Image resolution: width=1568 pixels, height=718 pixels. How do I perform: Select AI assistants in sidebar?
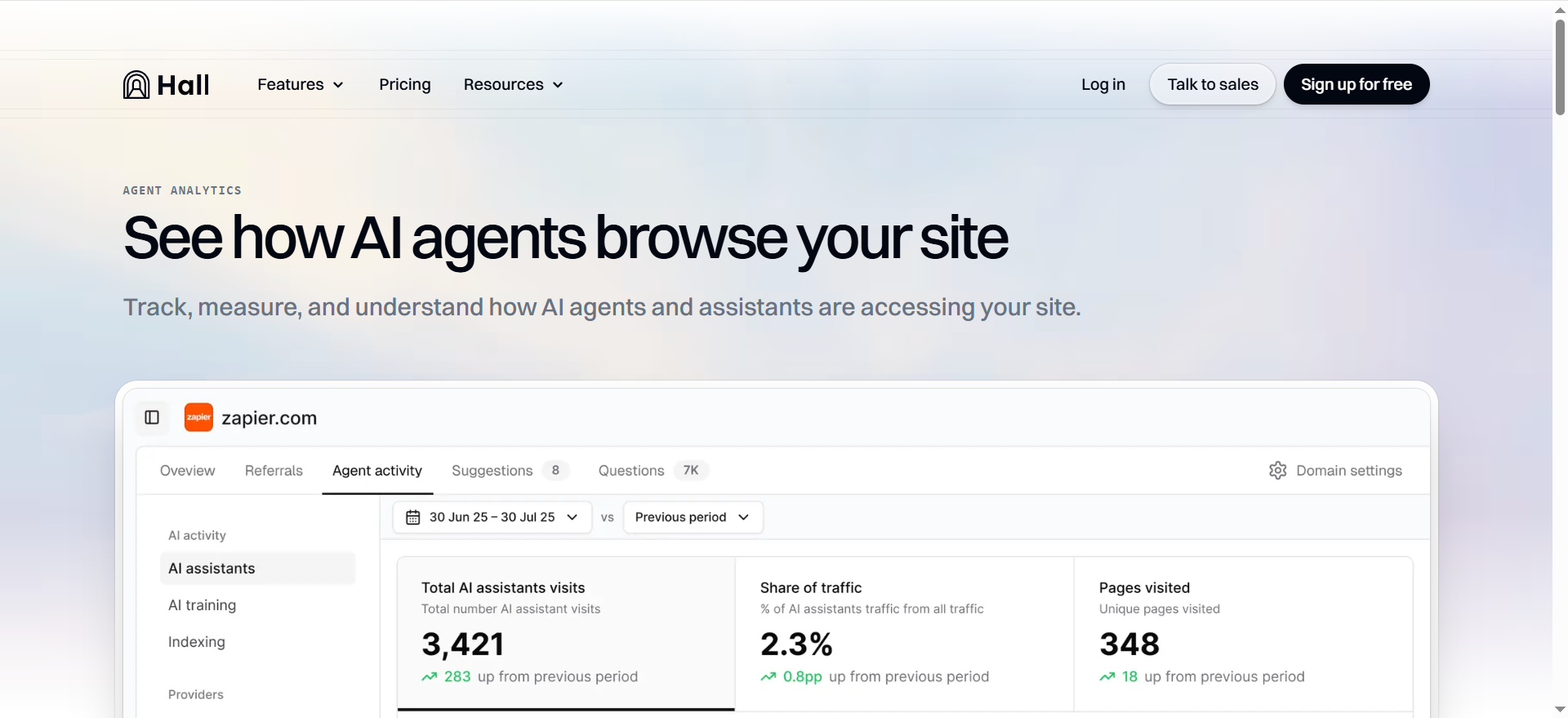click(258, 569)
